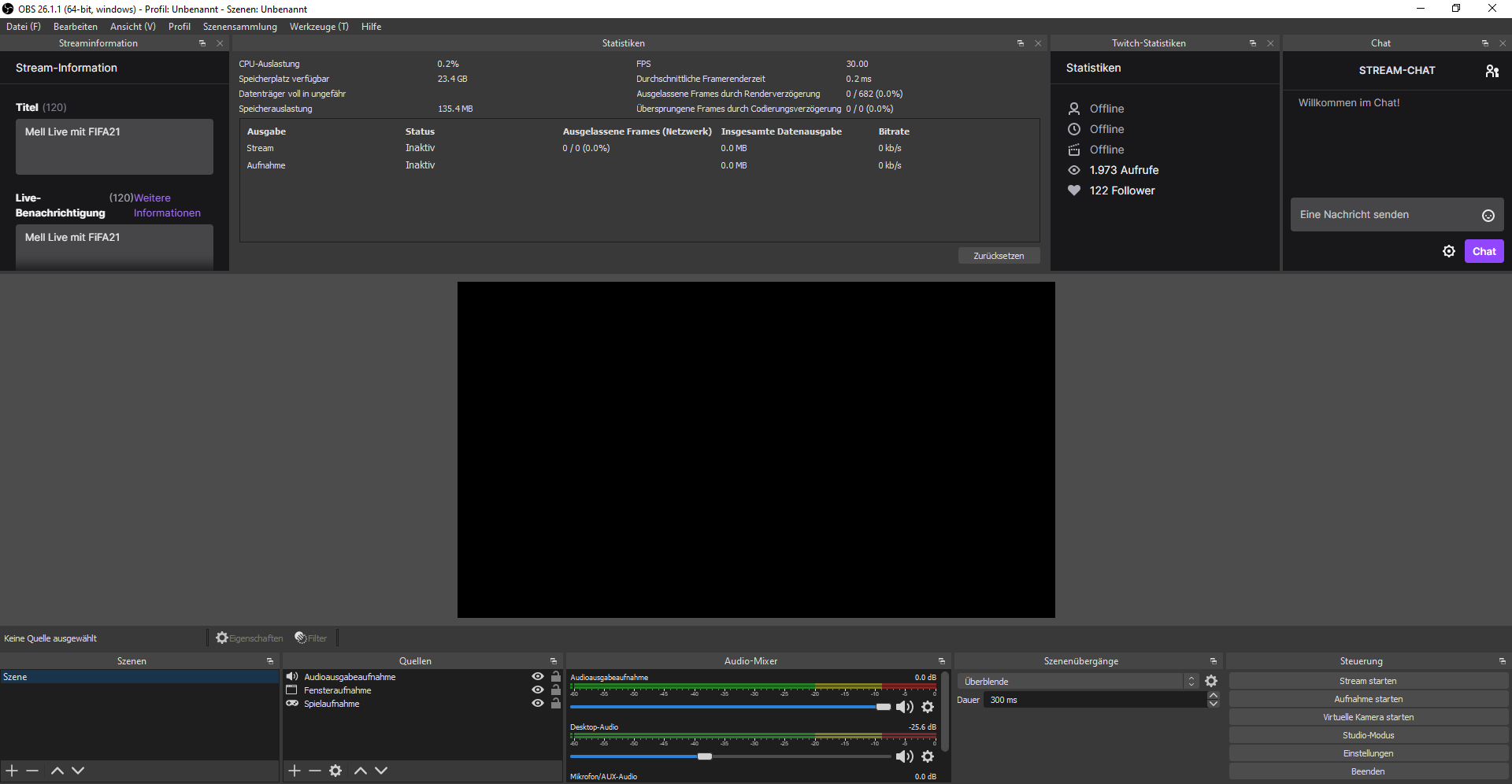Open chat settings gear icon

pos(1448,251)
